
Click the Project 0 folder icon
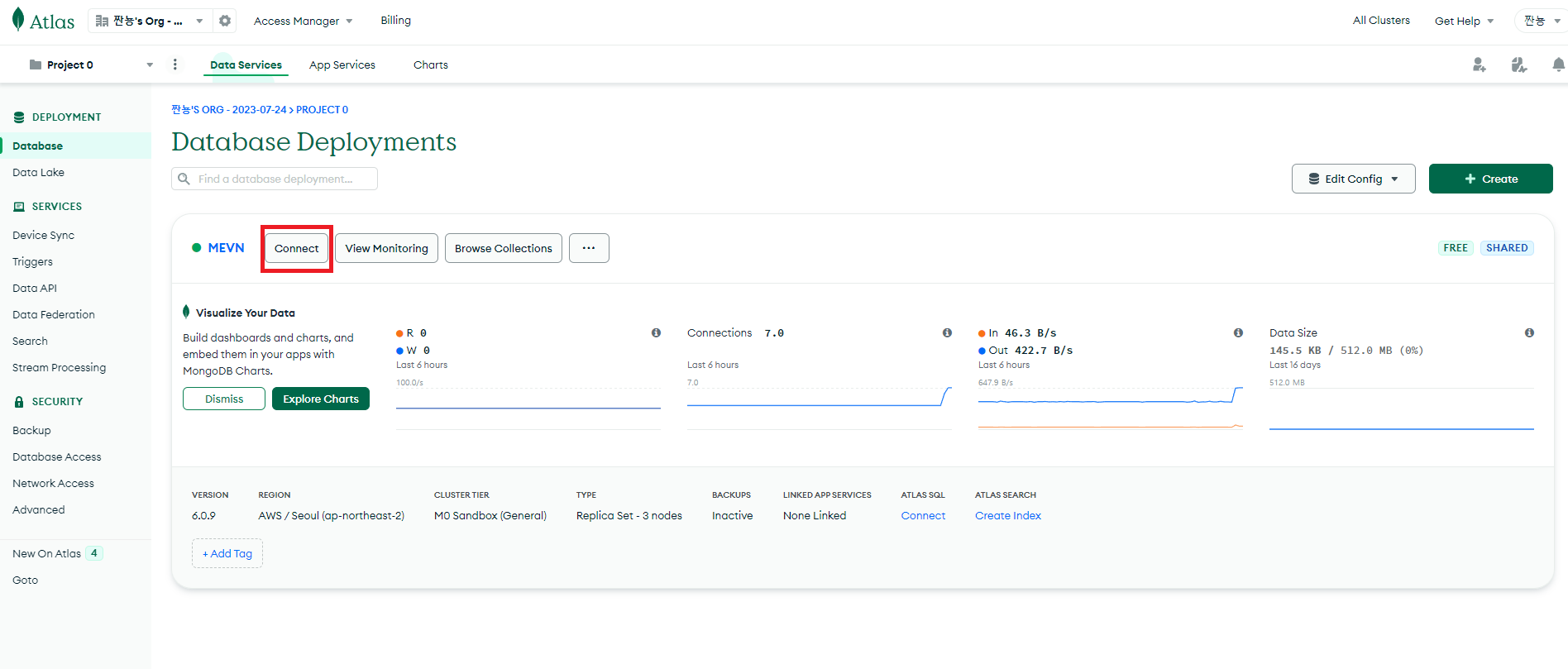36,65
